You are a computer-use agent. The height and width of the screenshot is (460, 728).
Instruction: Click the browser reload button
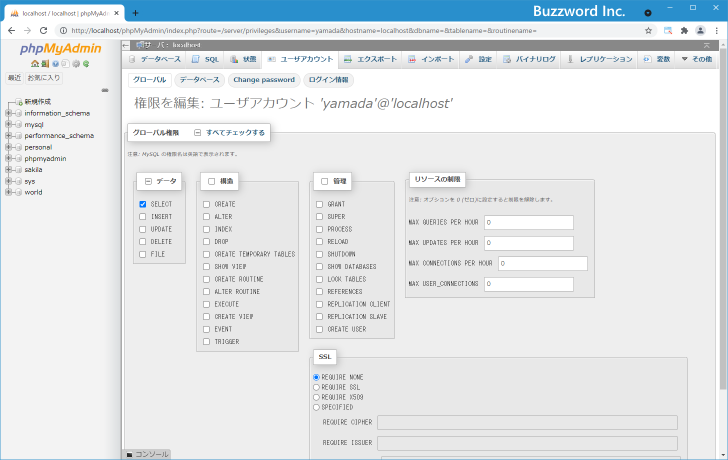pos(41,31)
